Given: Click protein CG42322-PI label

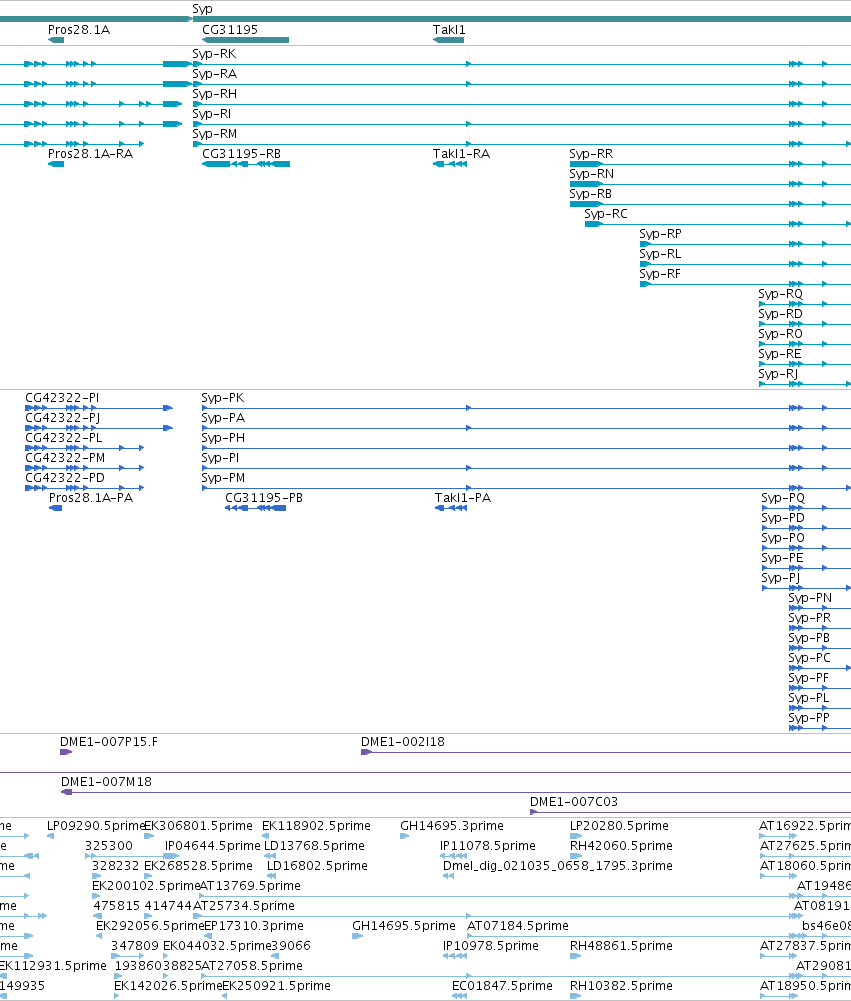Looking at the screenshot, I should click(63, 398).
